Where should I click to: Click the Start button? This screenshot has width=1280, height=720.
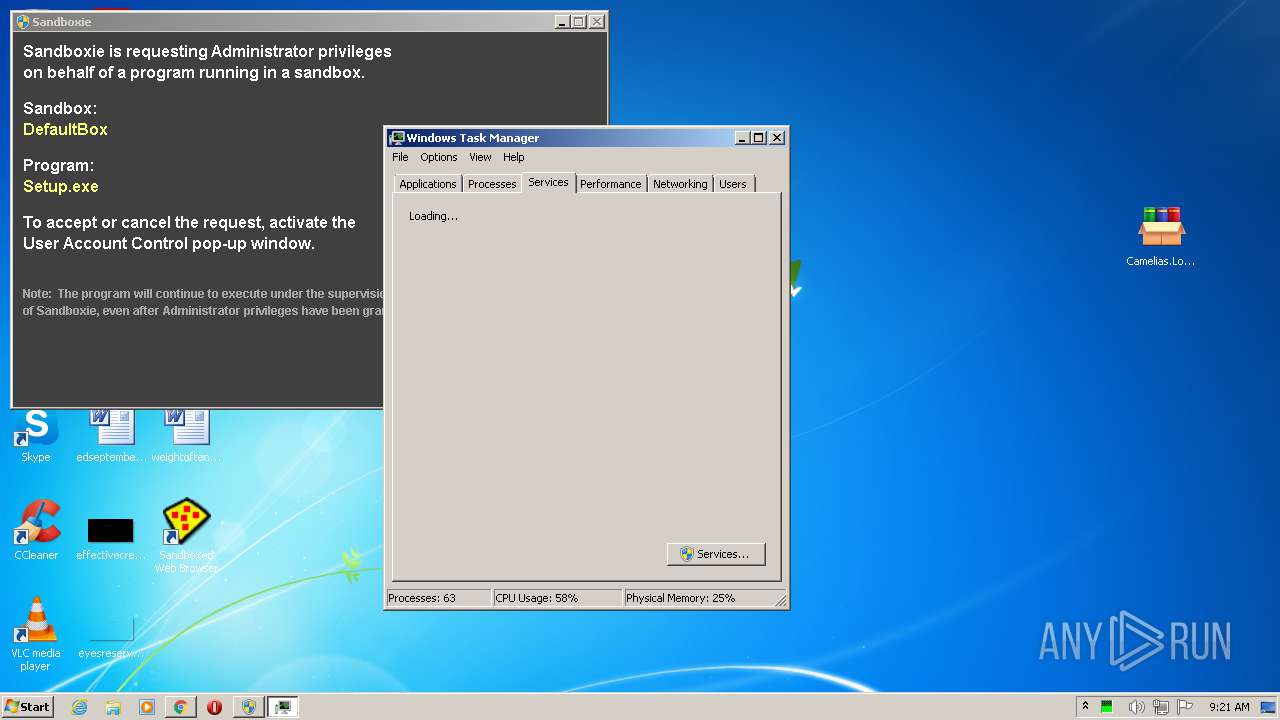click(27, 707)
